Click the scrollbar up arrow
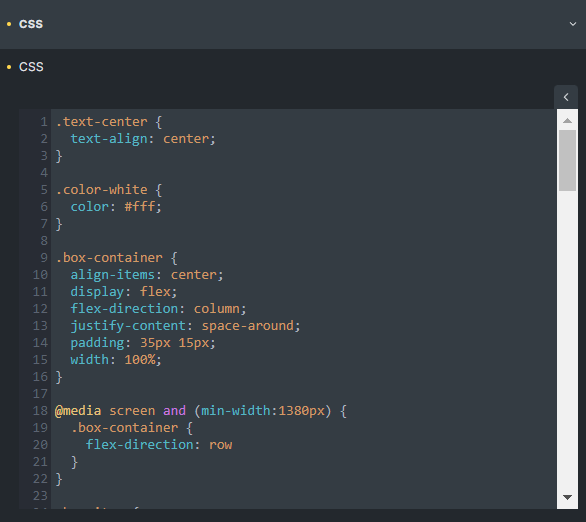 [567, 120]
